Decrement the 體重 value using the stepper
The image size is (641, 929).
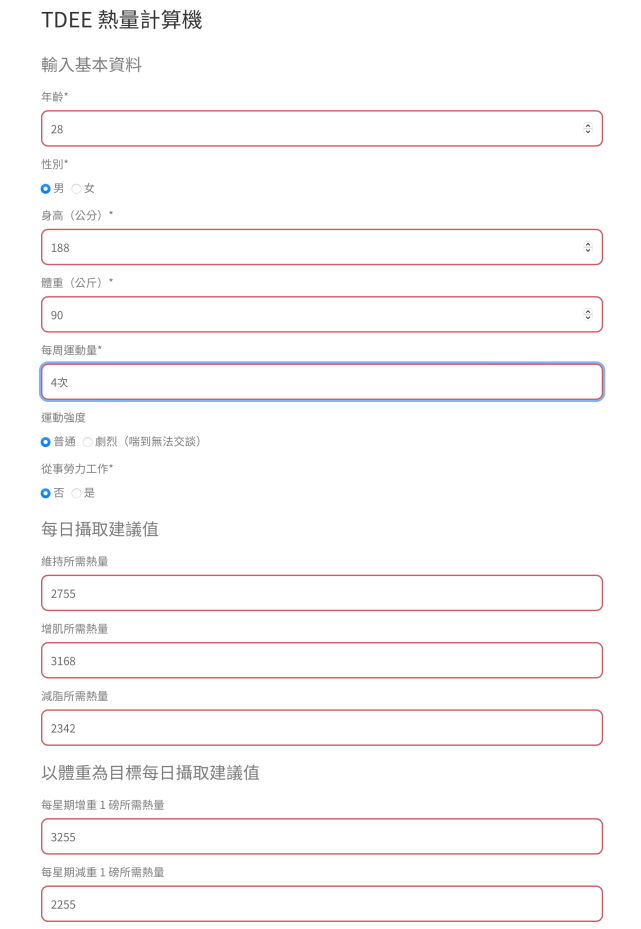[588, 319]
